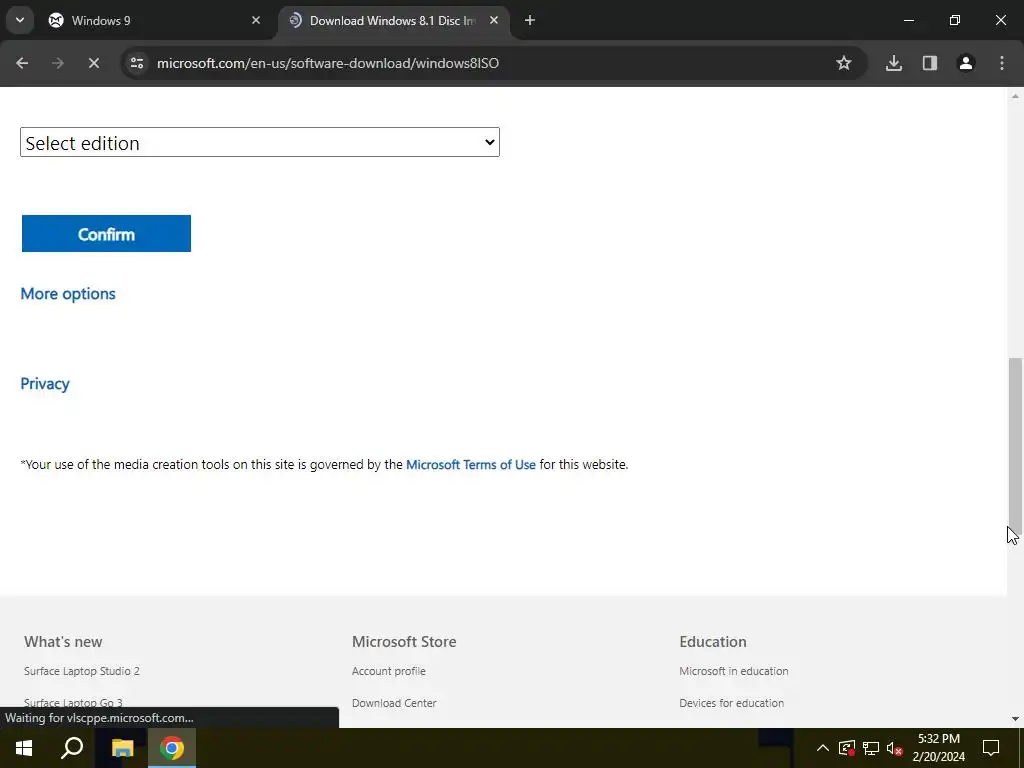Go back to the previous page
Screen dimensions: 1024x768
(x=22, y=63)
